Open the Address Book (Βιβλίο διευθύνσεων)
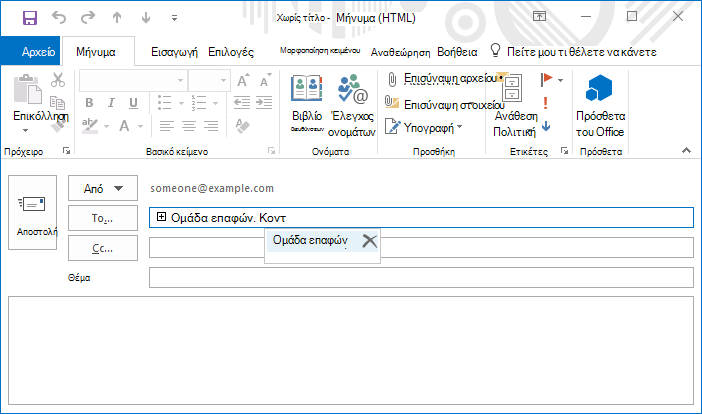702x414 pixels. 307,104
